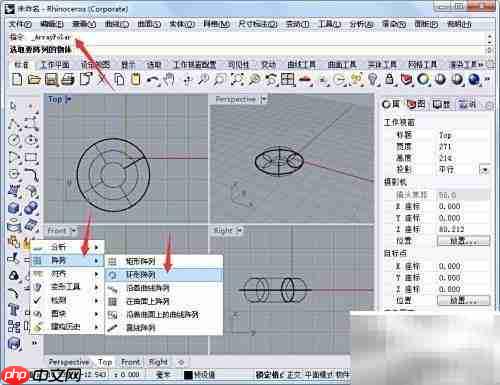Select the Rectangle tool in left sidebar
This screenshot has height=385, width=500.
[x=31, y=157]
